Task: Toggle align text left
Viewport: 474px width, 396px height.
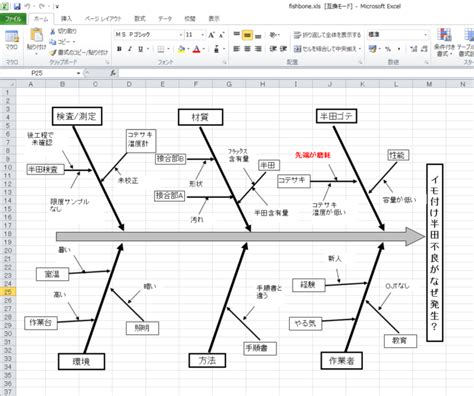Action: point(236,49)
